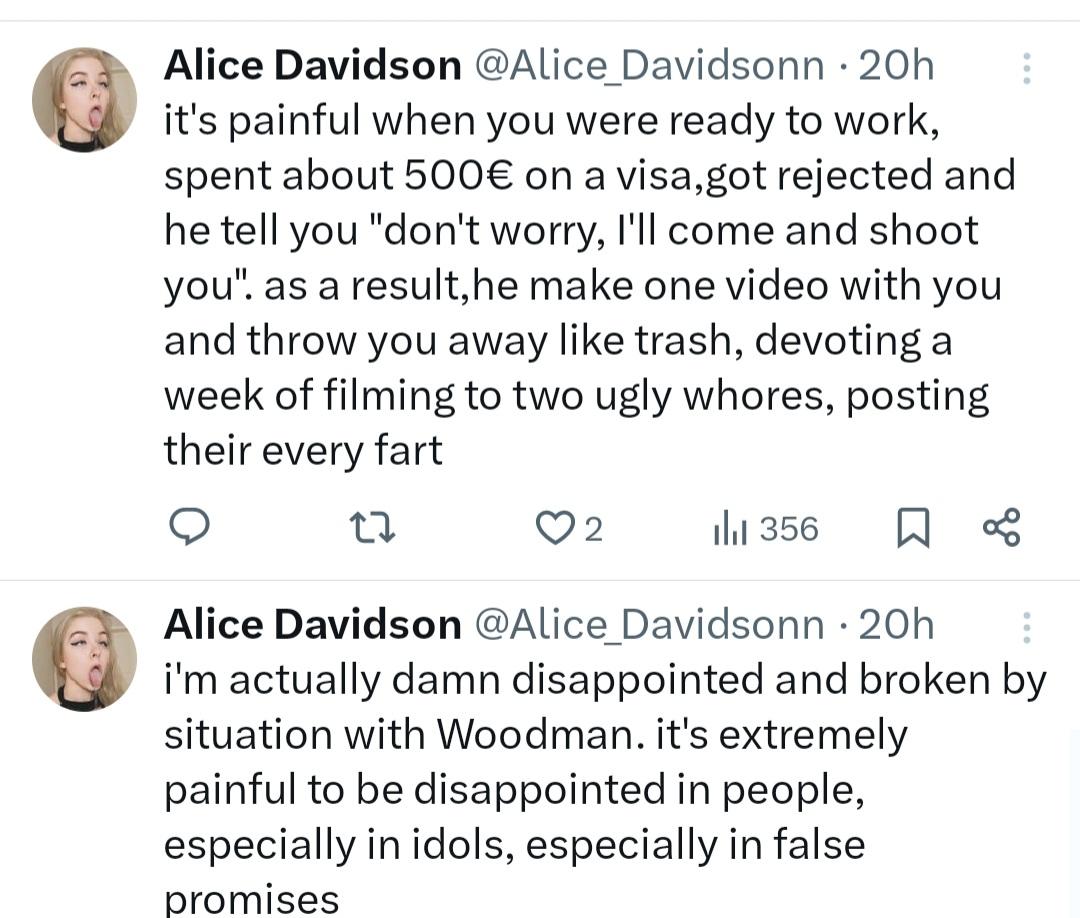This screenshot has height=918, width=1080.
Task: Open more options for the Woodman tweet
Action: pyautogui.click(x=1026, y=627)
